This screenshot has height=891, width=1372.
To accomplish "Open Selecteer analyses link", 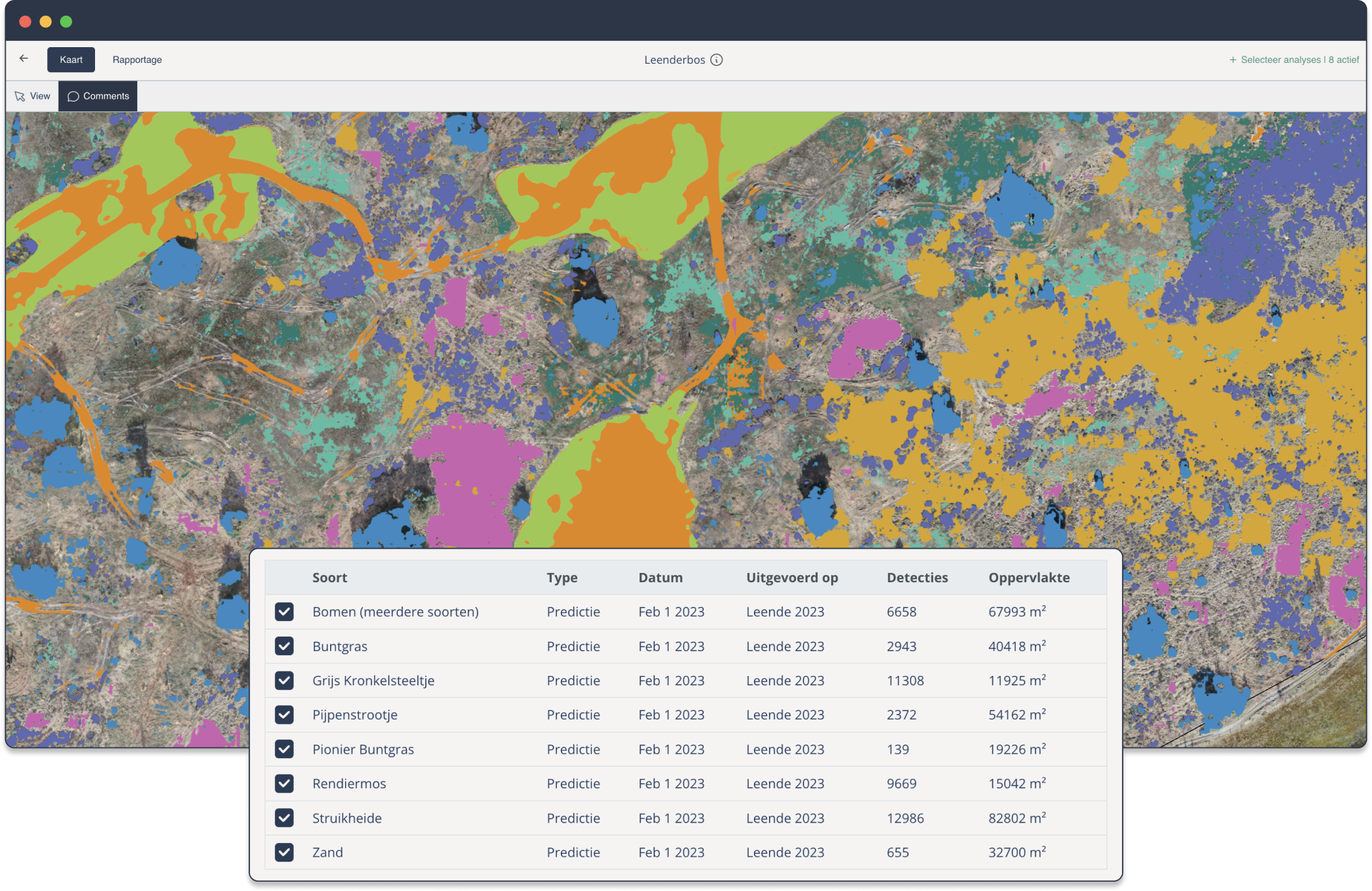I will [1281, 60].
